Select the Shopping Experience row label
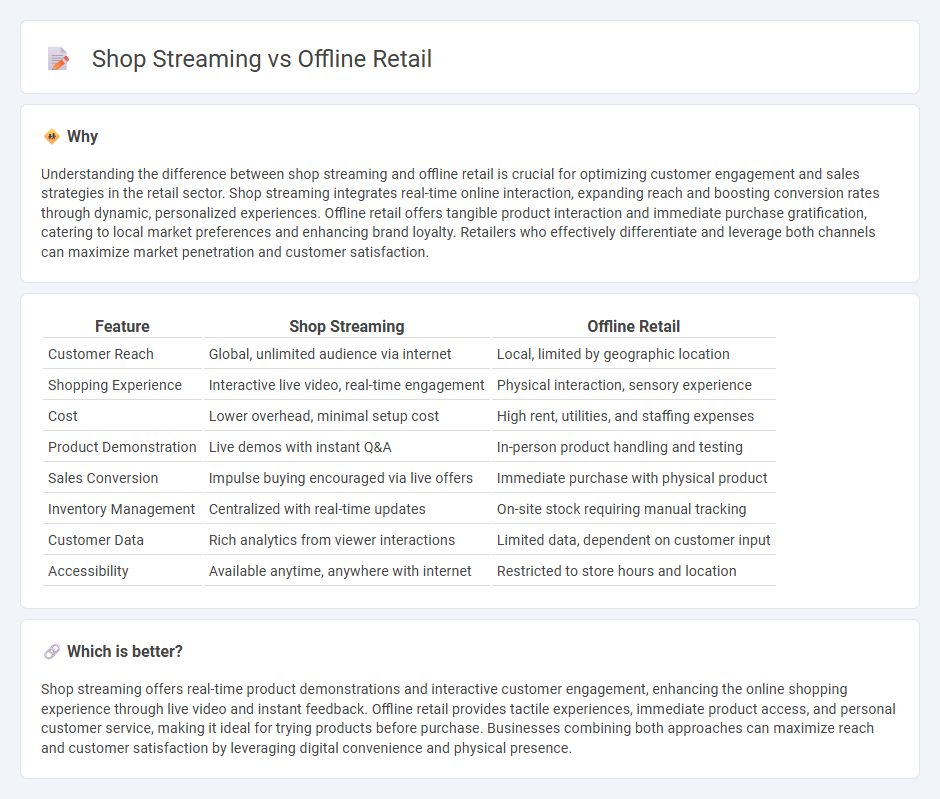 115,385
